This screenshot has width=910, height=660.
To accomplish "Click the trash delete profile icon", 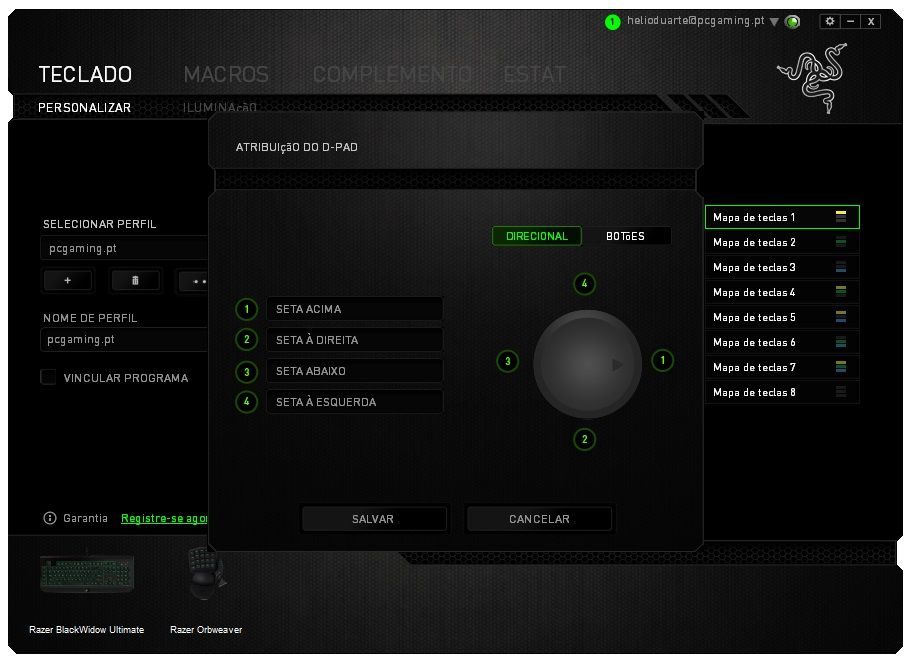I will (135, 281).
